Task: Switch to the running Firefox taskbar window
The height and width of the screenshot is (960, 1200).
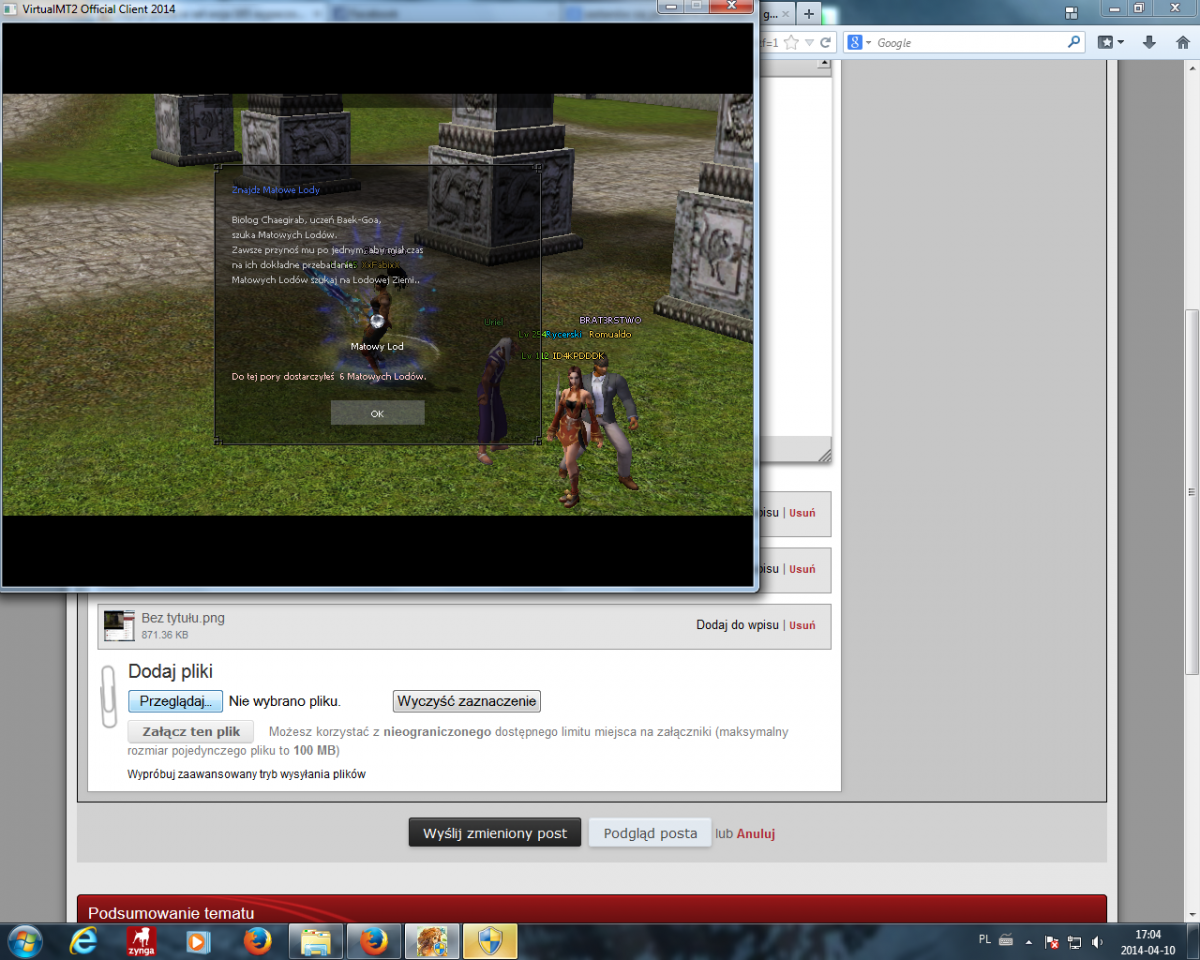Action: (374, 941)
